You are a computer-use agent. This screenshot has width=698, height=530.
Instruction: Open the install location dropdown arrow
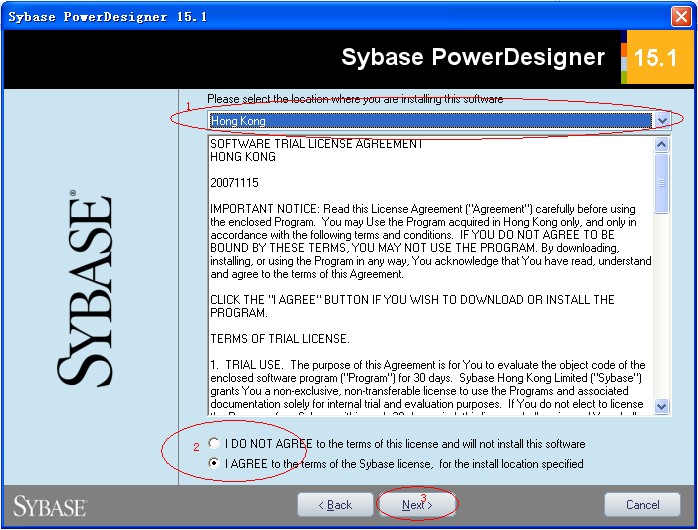tap(662, 120)
